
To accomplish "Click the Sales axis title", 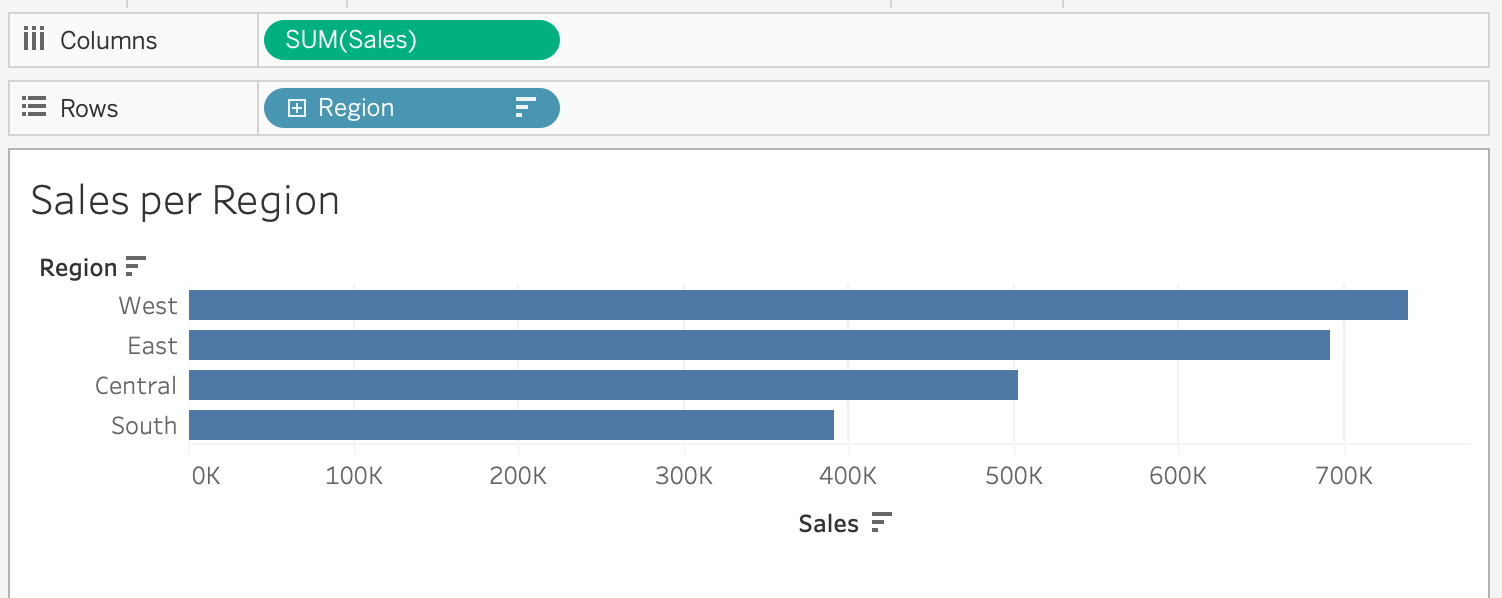I will click(828, 524).
